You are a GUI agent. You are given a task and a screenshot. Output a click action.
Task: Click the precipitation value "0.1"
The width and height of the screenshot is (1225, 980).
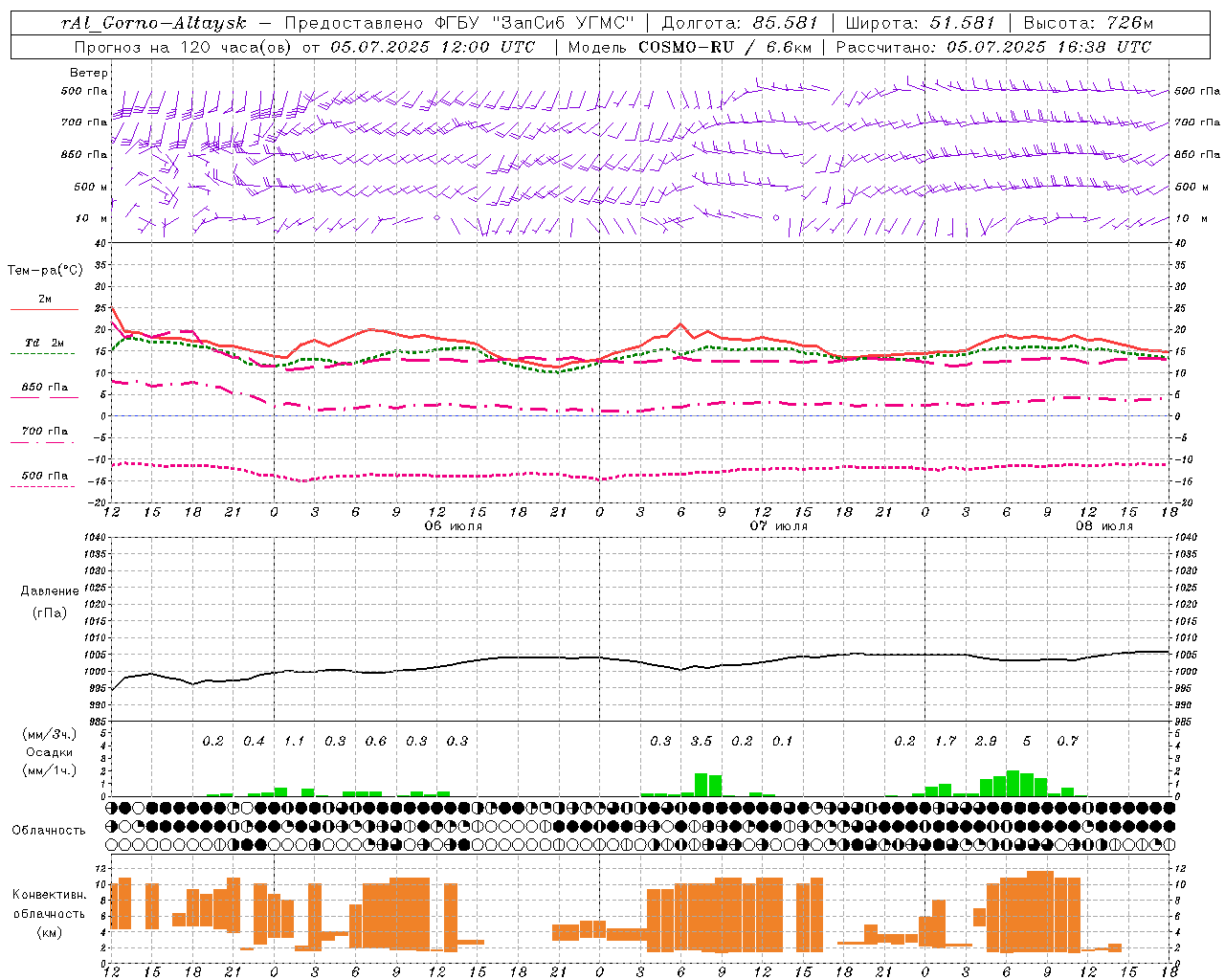783,741
